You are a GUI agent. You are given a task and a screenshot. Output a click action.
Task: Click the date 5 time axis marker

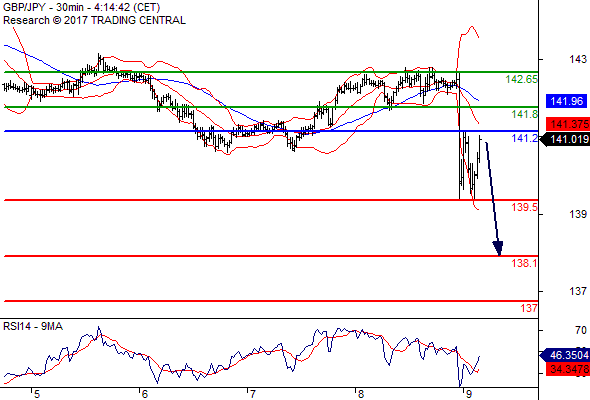click(36, 394)
